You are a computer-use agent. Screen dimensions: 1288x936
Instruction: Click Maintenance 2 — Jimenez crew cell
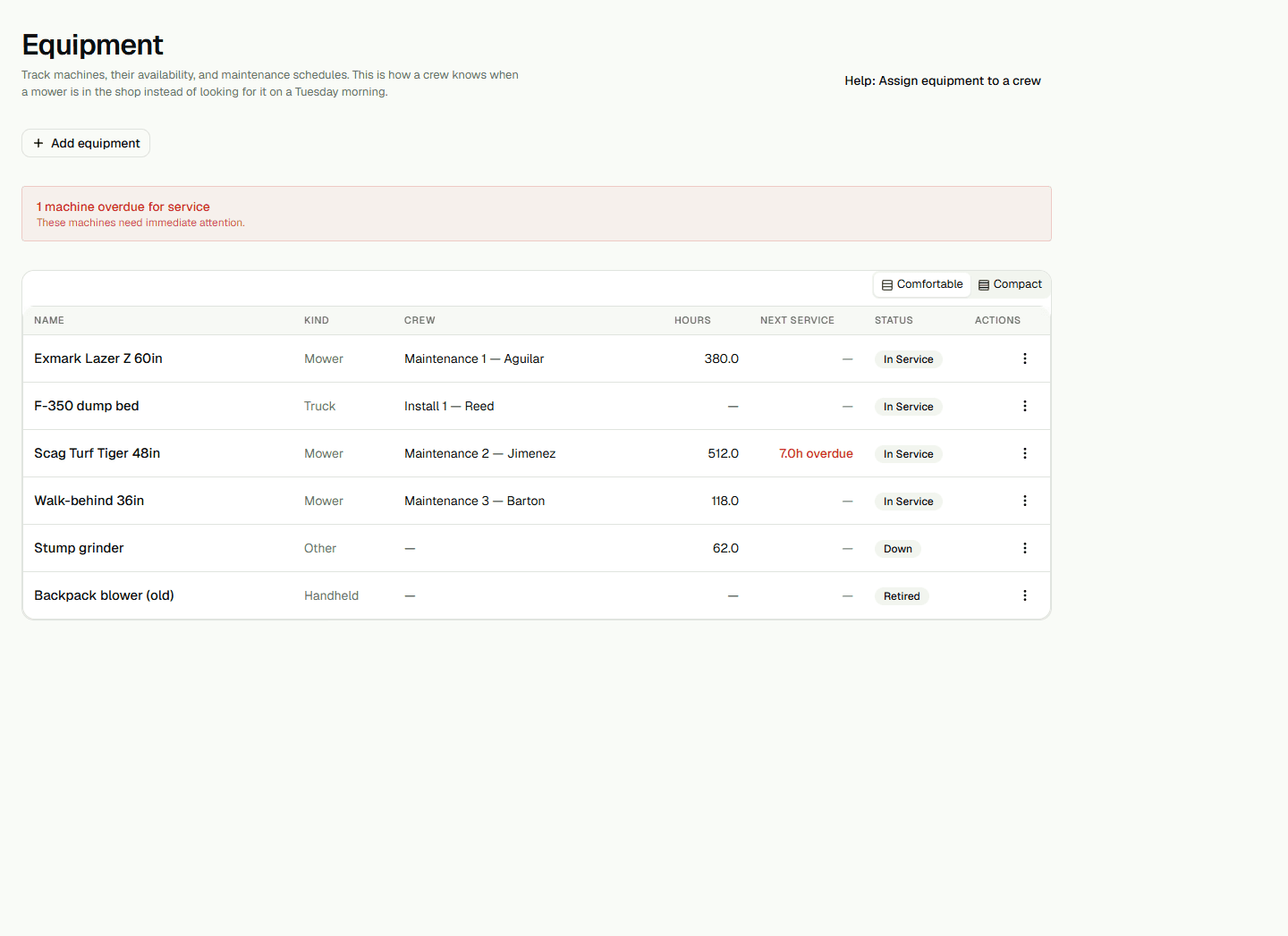479,453
